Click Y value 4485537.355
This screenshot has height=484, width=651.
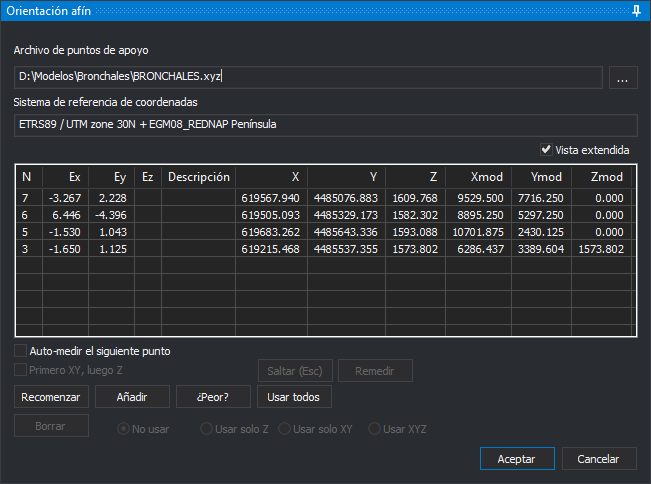[346, 249]
